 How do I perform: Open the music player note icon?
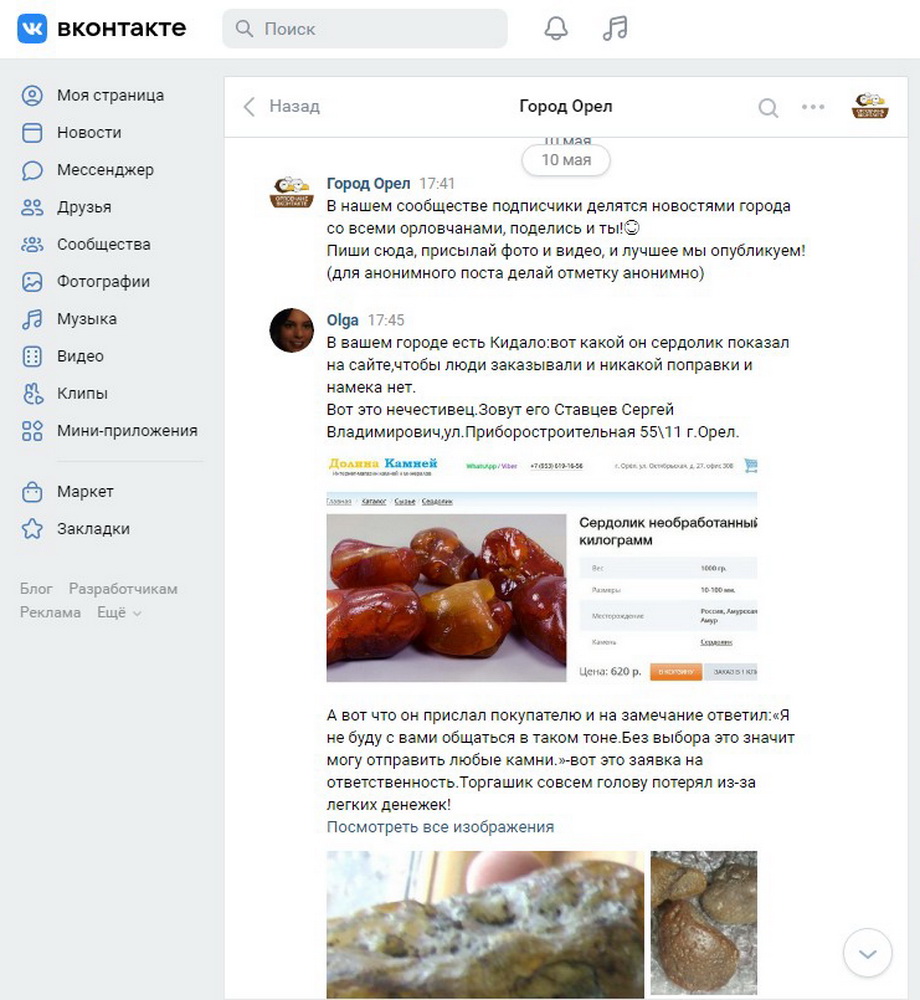(615, 29)
